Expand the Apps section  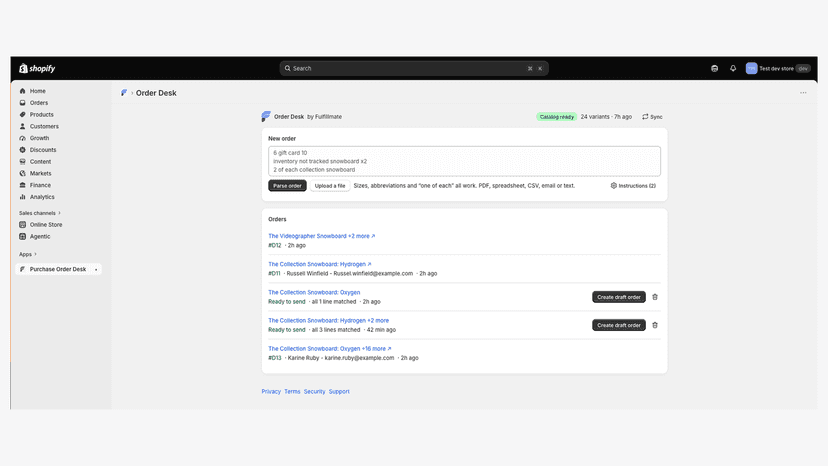(x=27, y=254)
